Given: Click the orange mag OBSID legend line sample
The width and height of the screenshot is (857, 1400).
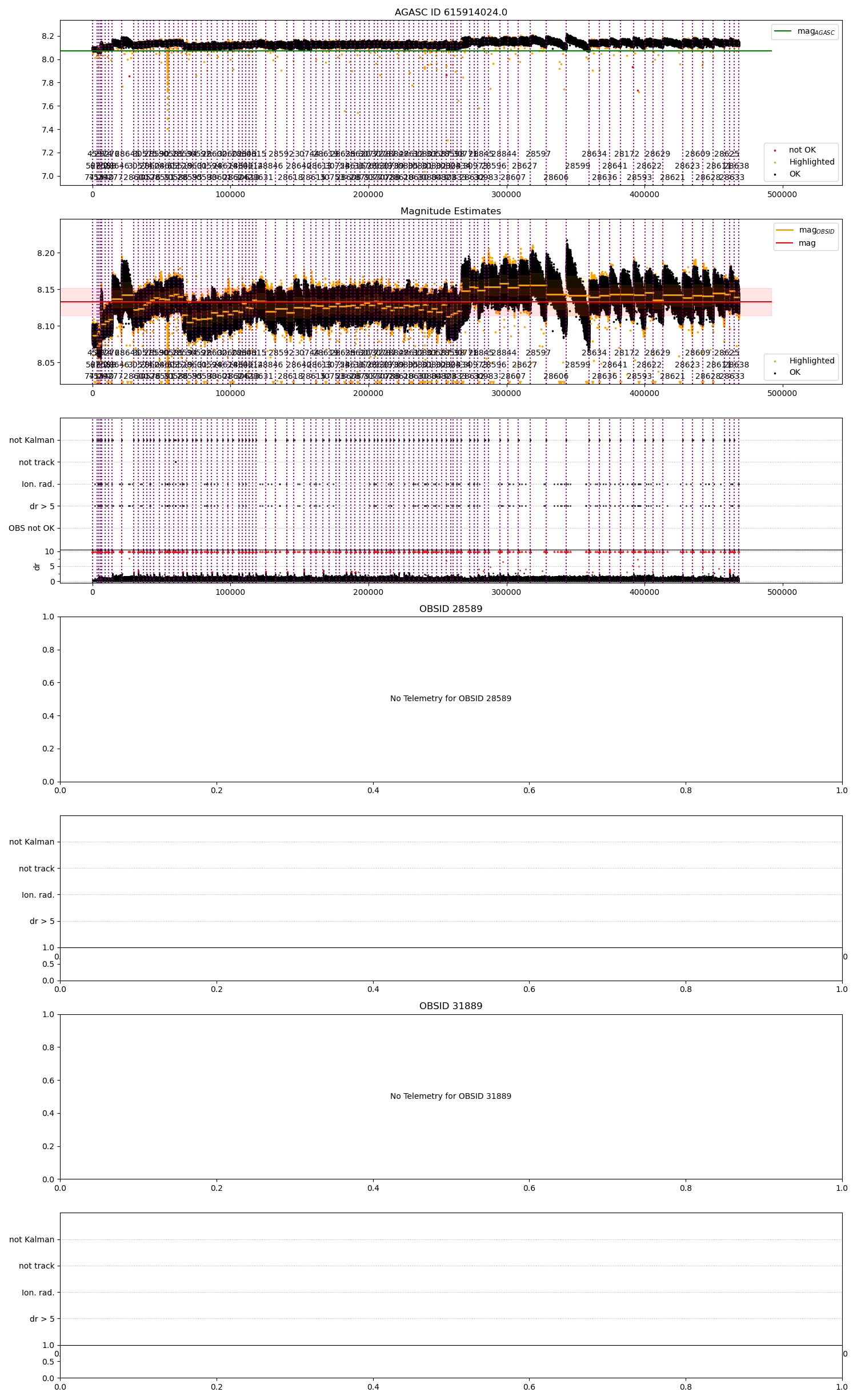Looking at the screenshot, I should pyautogui.click(x=784, y=230).
